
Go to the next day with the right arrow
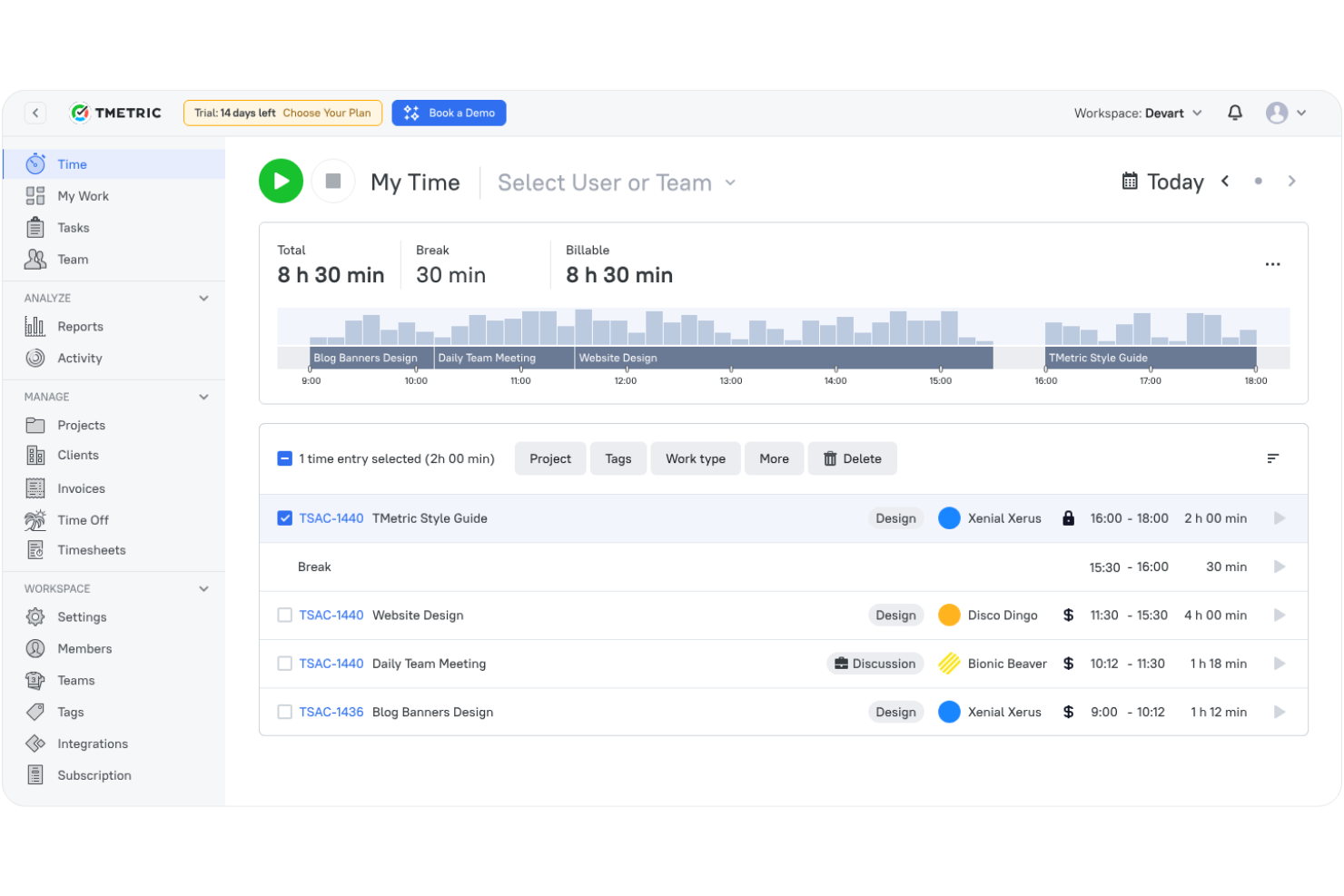(x=1291, y=181)
